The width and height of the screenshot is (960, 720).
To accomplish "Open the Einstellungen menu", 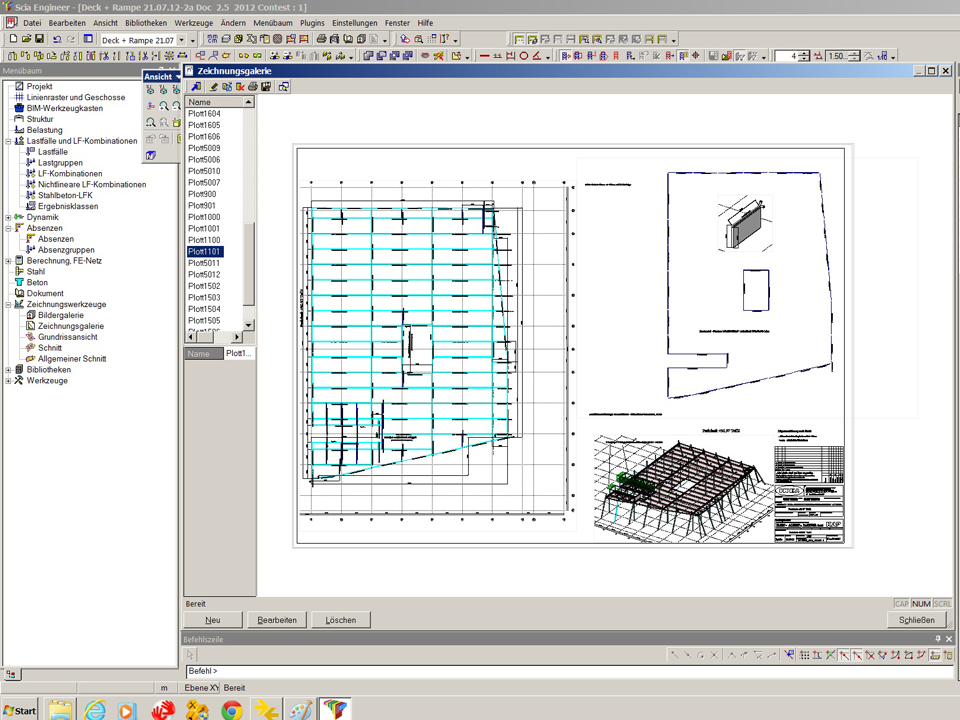I will (355, 22).
